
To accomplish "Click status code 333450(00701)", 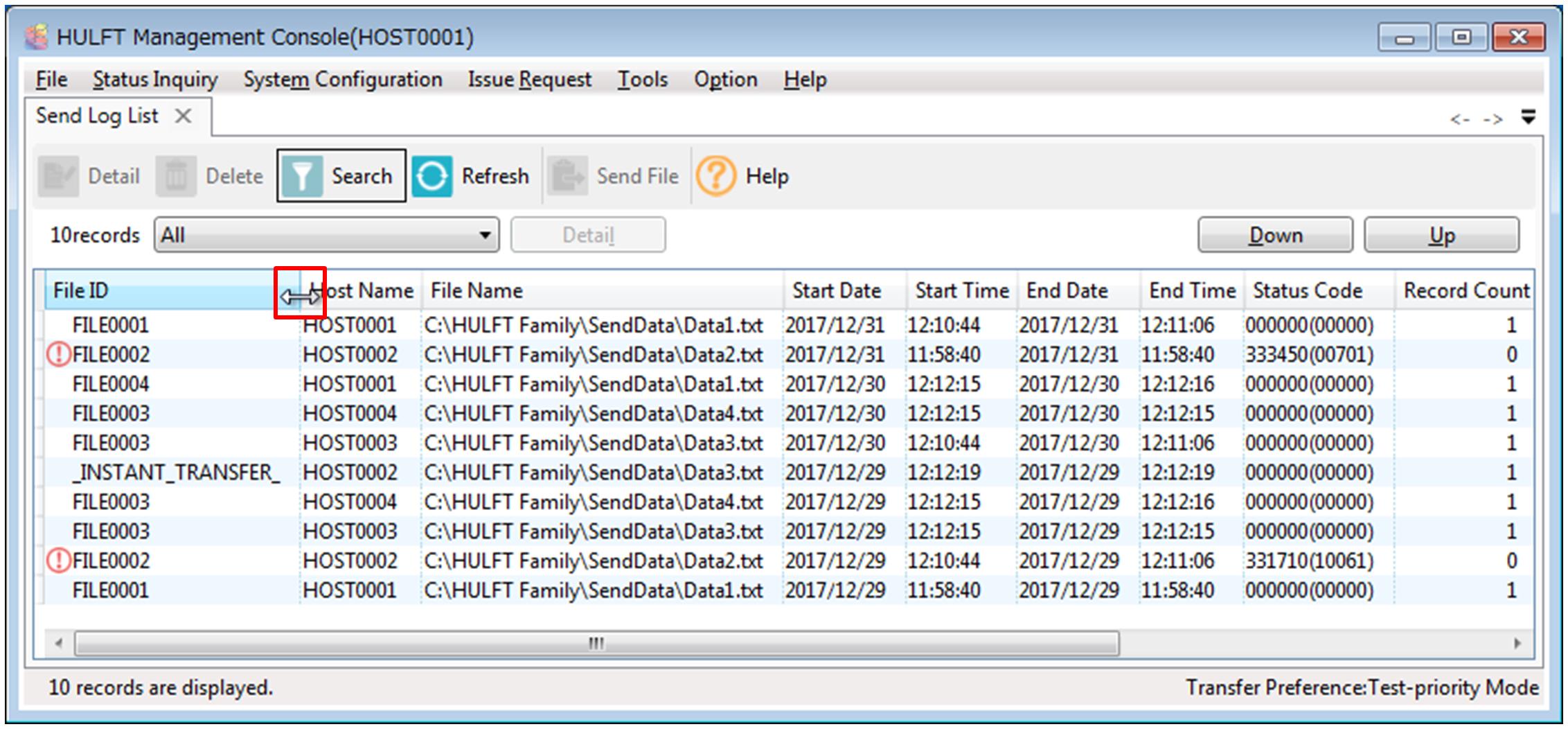I will coord(1309,355).
